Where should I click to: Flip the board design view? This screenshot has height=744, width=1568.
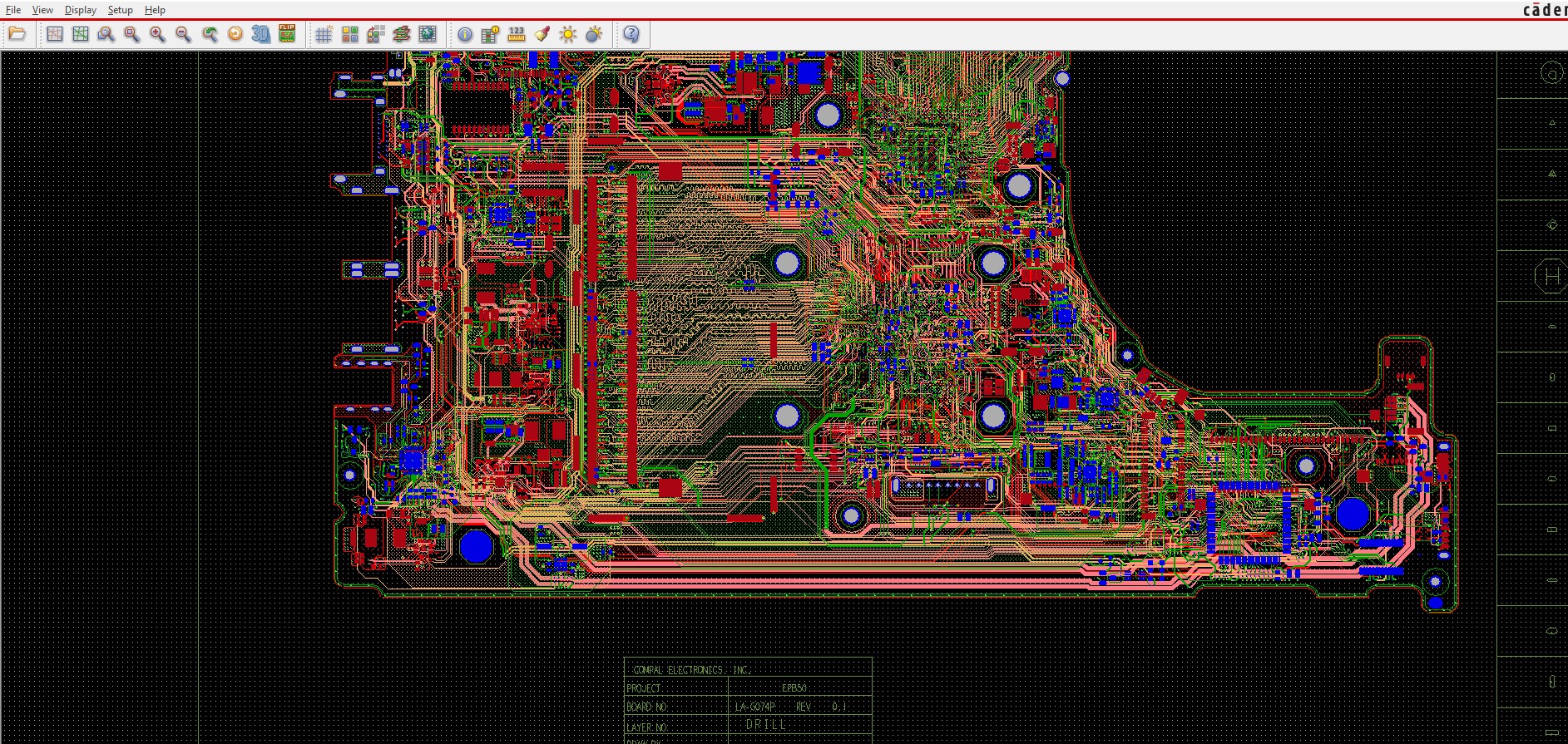point(287,34)
